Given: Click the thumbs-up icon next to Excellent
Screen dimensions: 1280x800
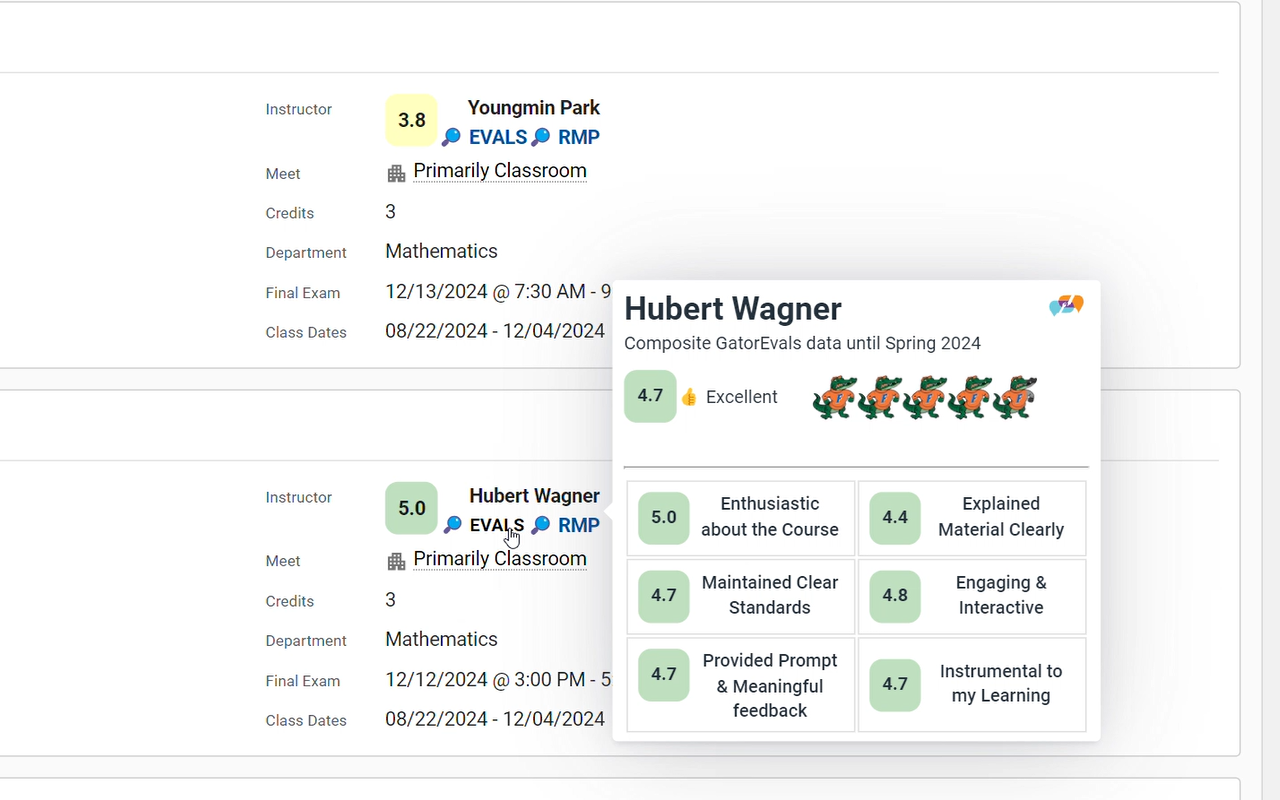Looking at the screenshot, I should [x=689, y=397].
